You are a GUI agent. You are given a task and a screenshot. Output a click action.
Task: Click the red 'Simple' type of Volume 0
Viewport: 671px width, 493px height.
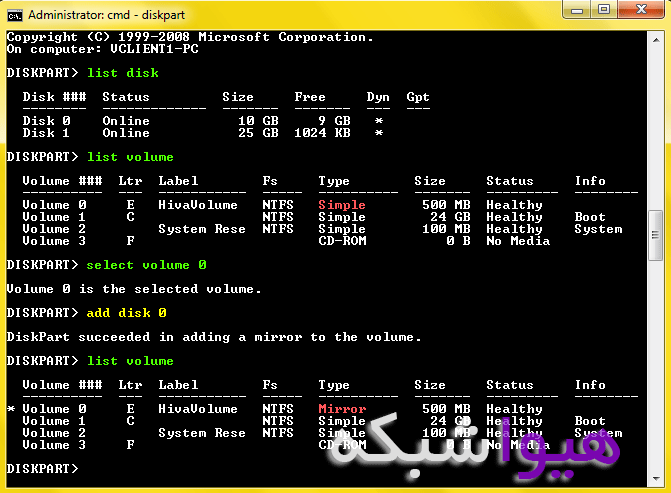(x=342, y=205)
